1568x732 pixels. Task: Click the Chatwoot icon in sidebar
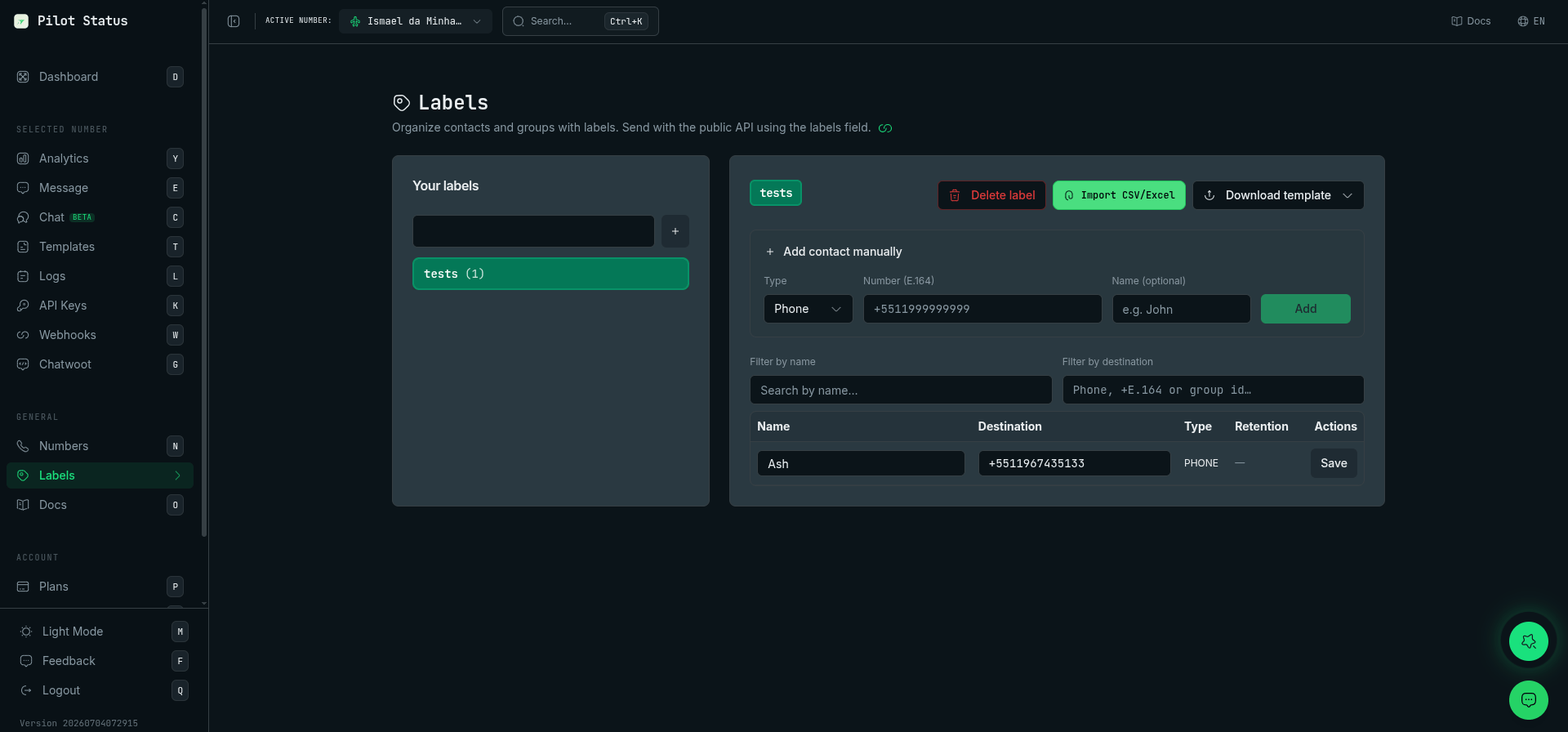click(23, 364)
